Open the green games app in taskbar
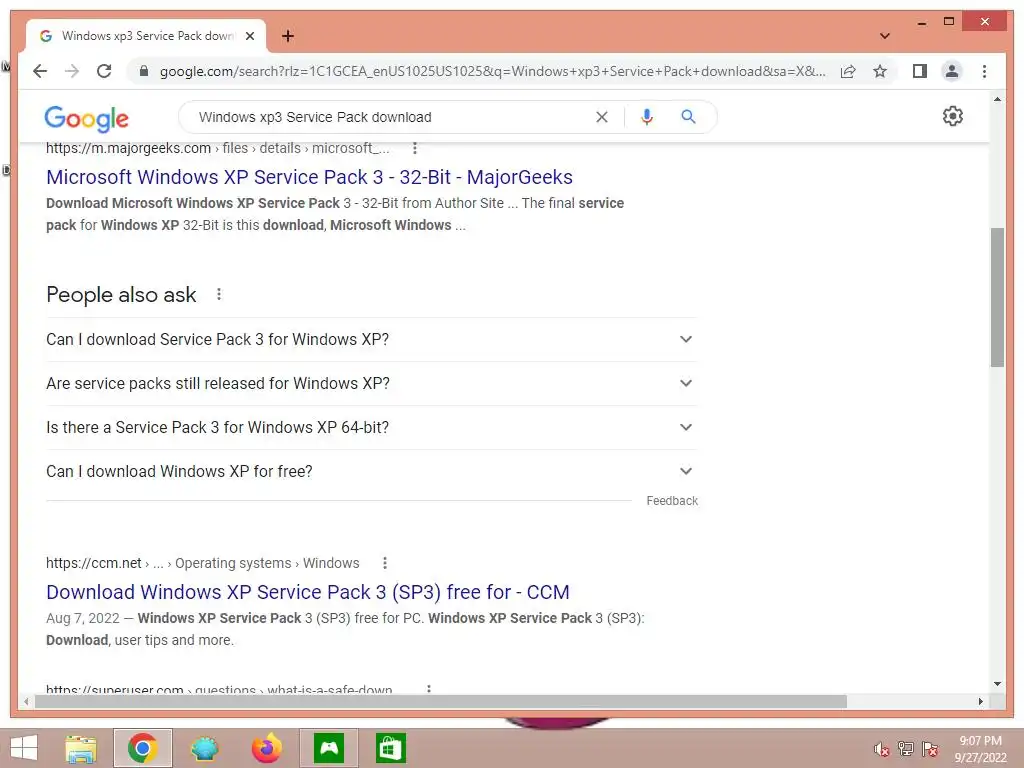 (328, 748)
